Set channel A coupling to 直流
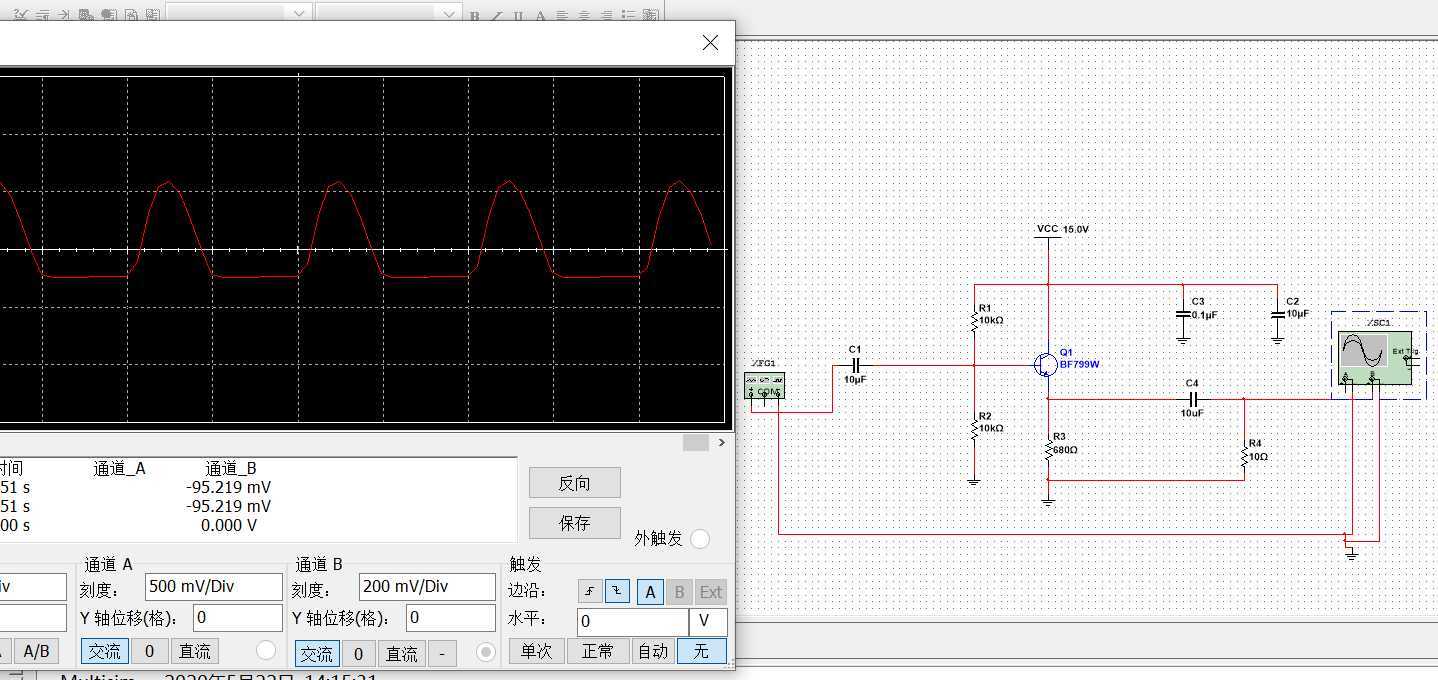The height and width of the screenshot is (680, 1438). pyautogui.click(x=194, y=651)
